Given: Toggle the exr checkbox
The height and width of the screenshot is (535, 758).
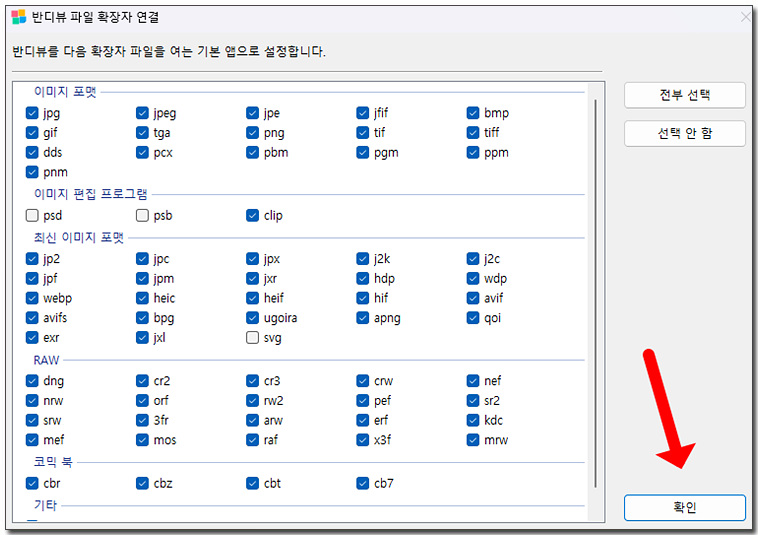Looking at the screenshot, I should [32, 337].
